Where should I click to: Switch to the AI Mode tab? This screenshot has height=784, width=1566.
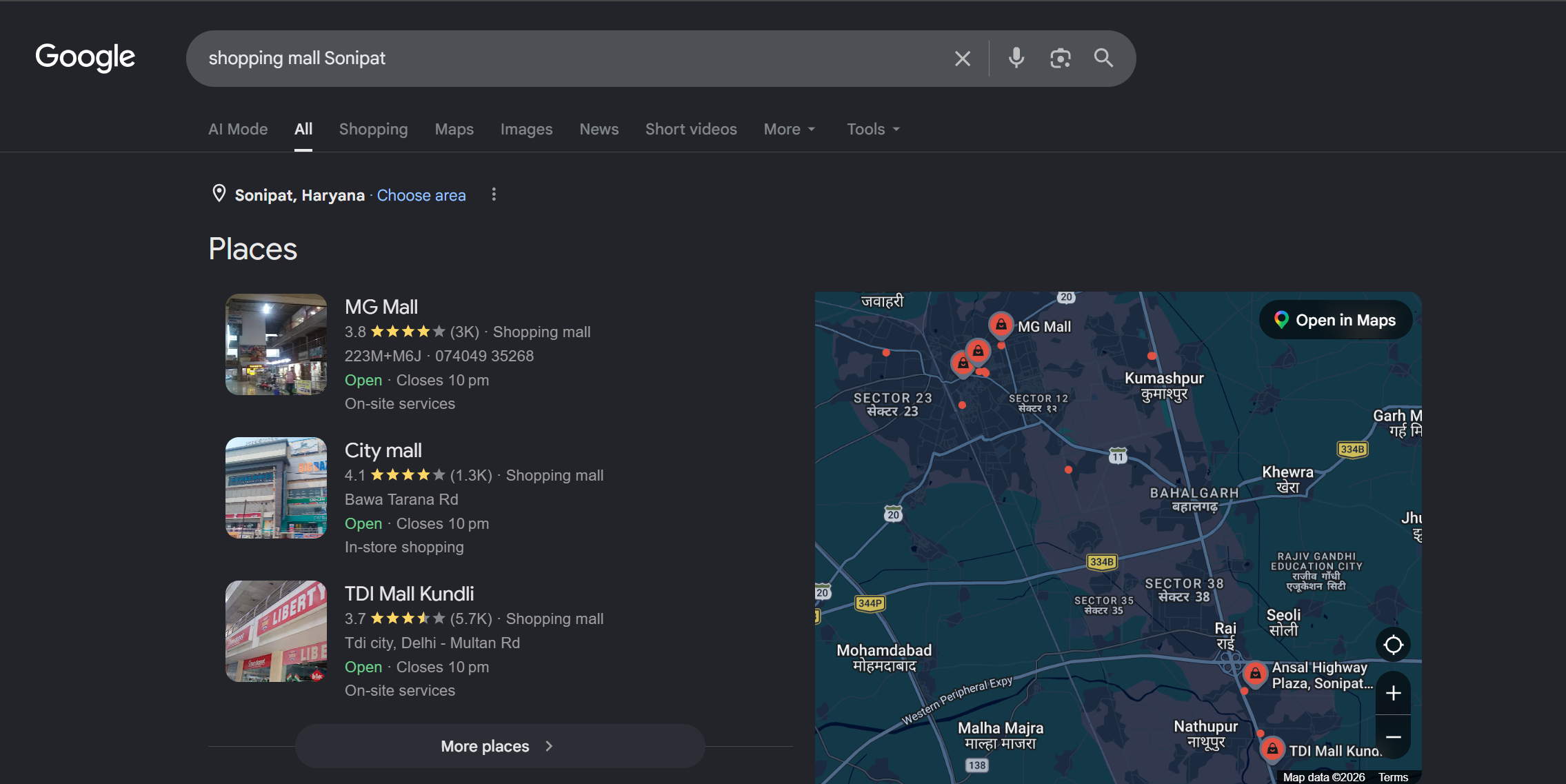tap(238, 129)
